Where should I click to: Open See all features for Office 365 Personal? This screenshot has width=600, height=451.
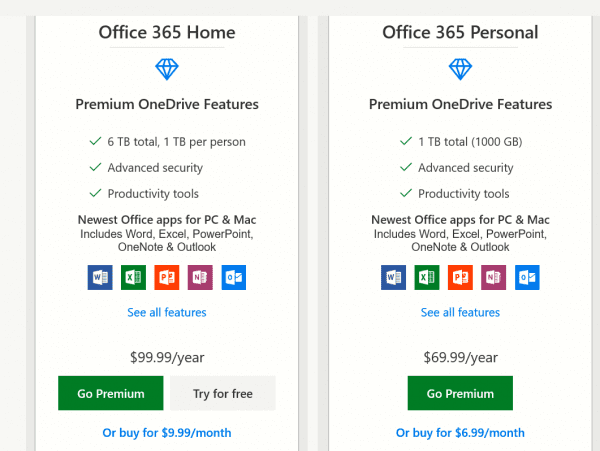pyautogui.click(x=460, y=313)
